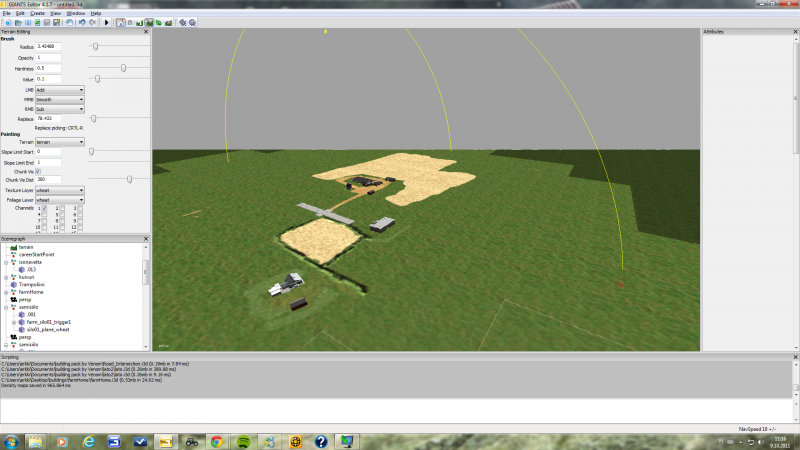Open the Texture Layer dropdown
The height and width of the screenshot is (450, 800).
pyautogui.click(x=60, y=190)
